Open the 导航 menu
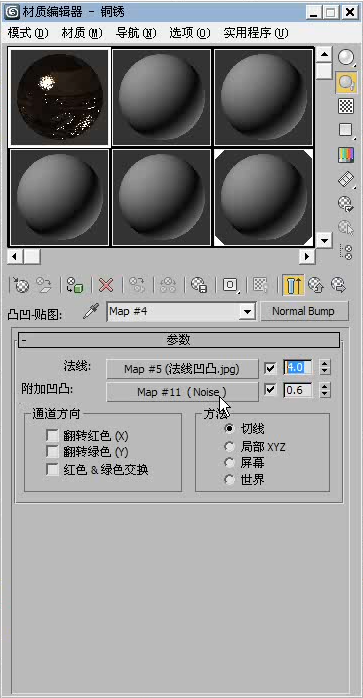 pos(136,33)
